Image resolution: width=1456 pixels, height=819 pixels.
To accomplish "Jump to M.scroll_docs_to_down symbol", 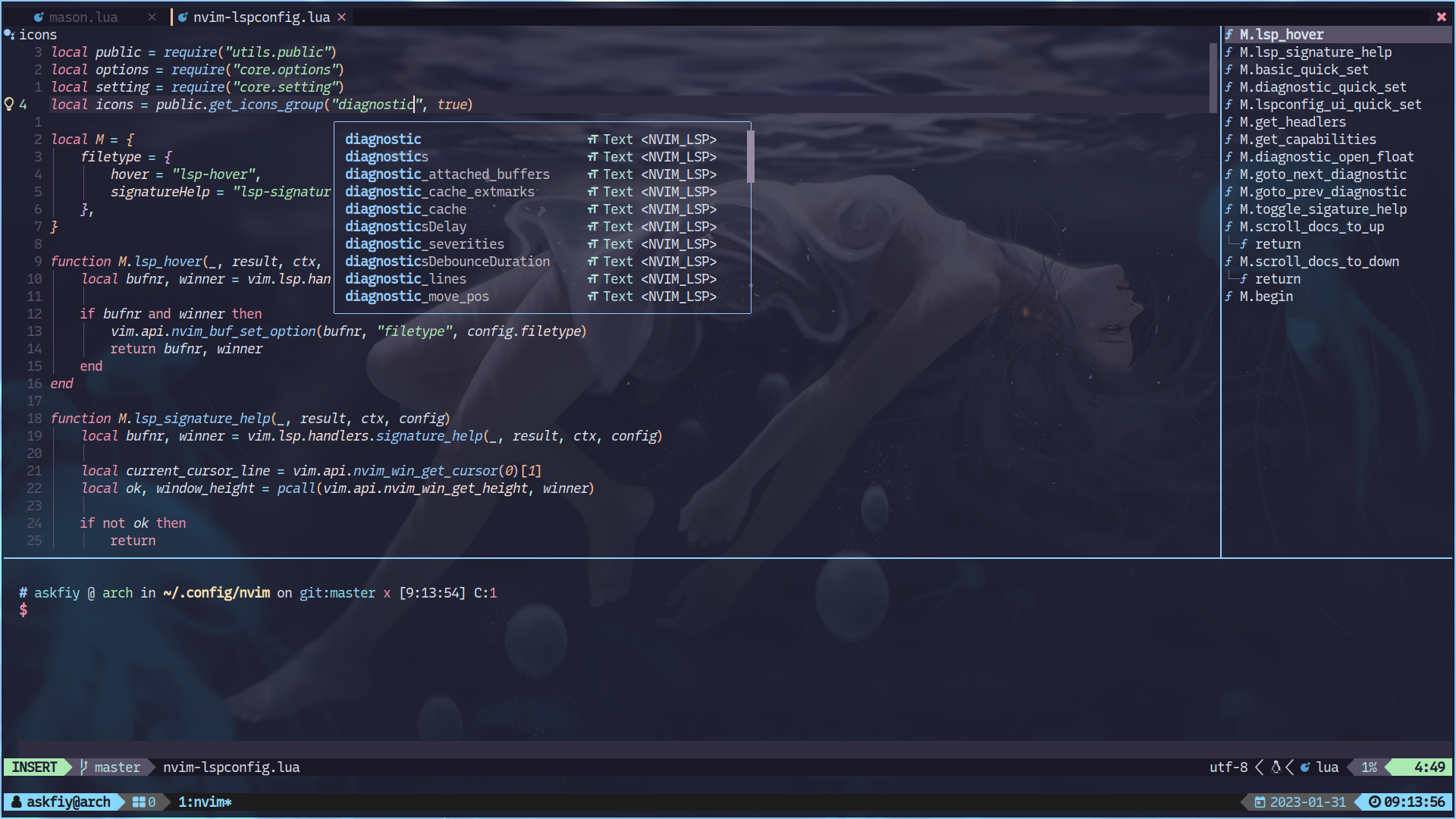I will tap(1319, 261).
